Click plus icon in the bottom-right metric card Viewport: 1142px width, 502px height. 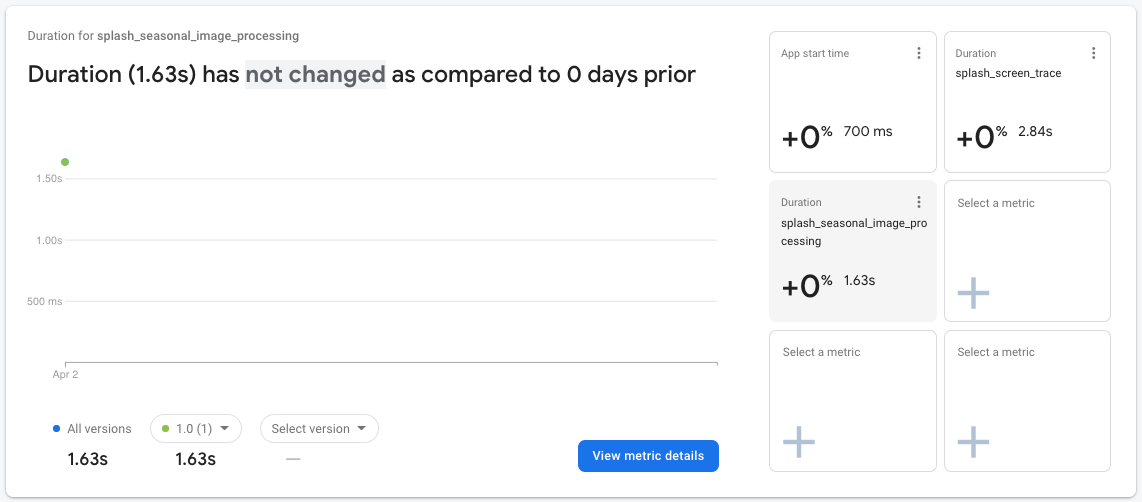pos(973,441)
